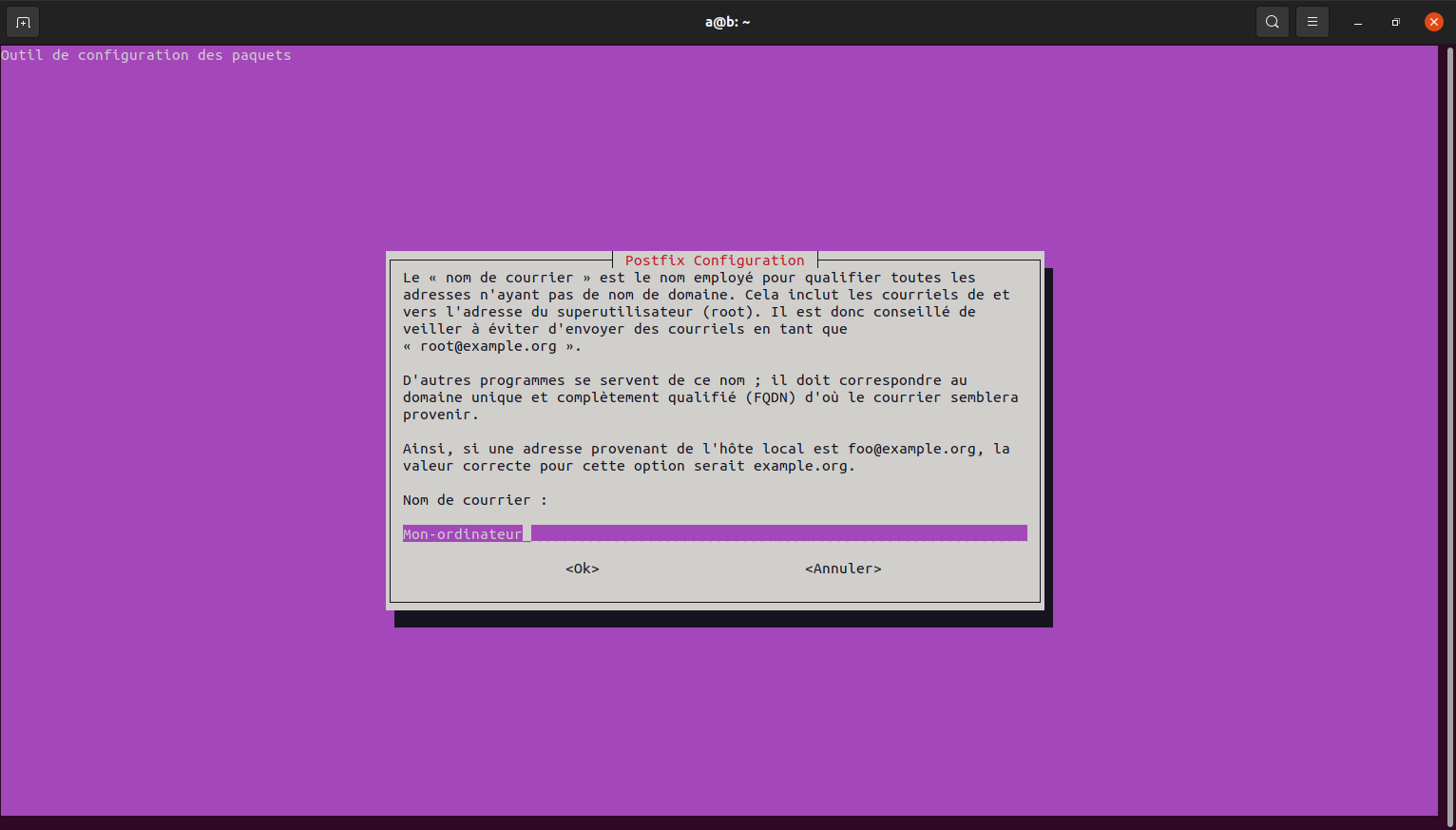Confirm with the <Ok> button
The width and height of the screenshot is (1456, 830).
click(x=582, y=569)
